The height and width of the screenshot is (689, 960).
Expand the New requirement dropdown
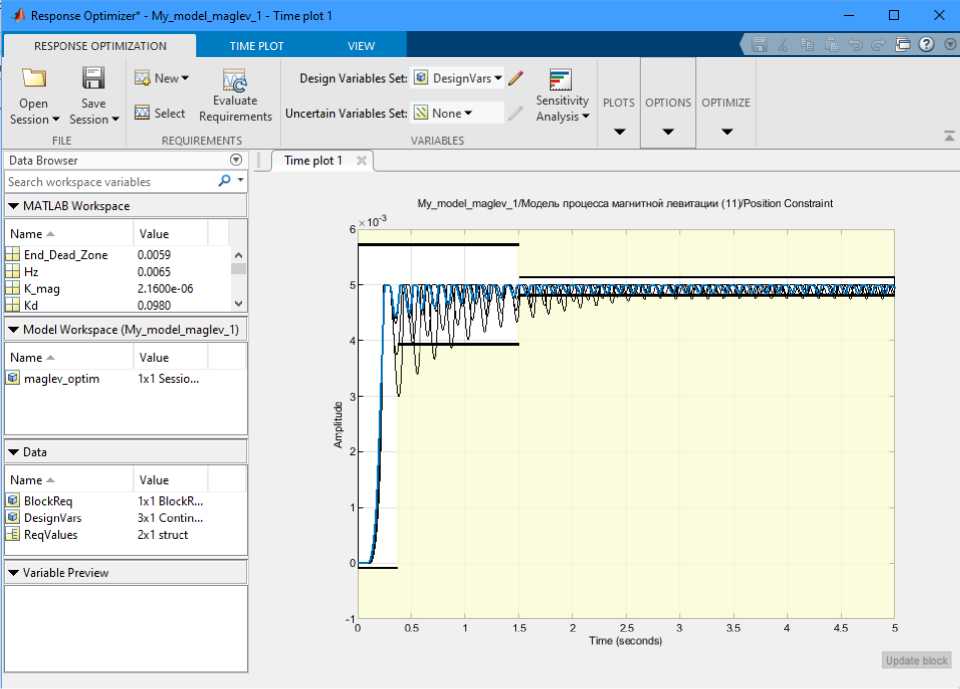click(x=185, y=78)
